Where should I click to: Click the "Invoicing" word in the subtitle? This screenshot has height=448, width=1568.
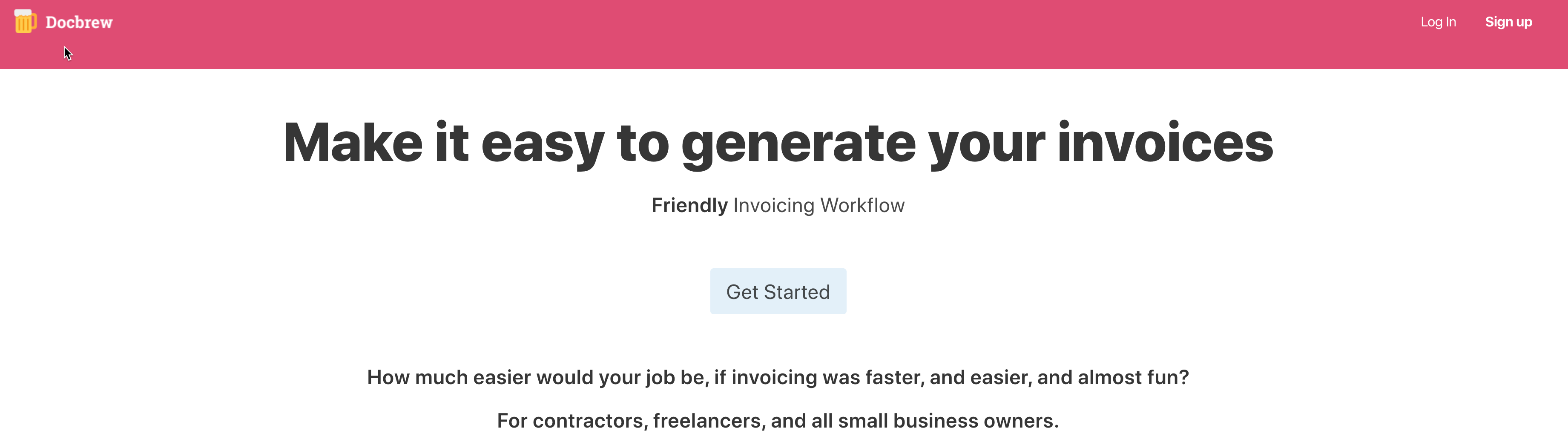[773, 206]
